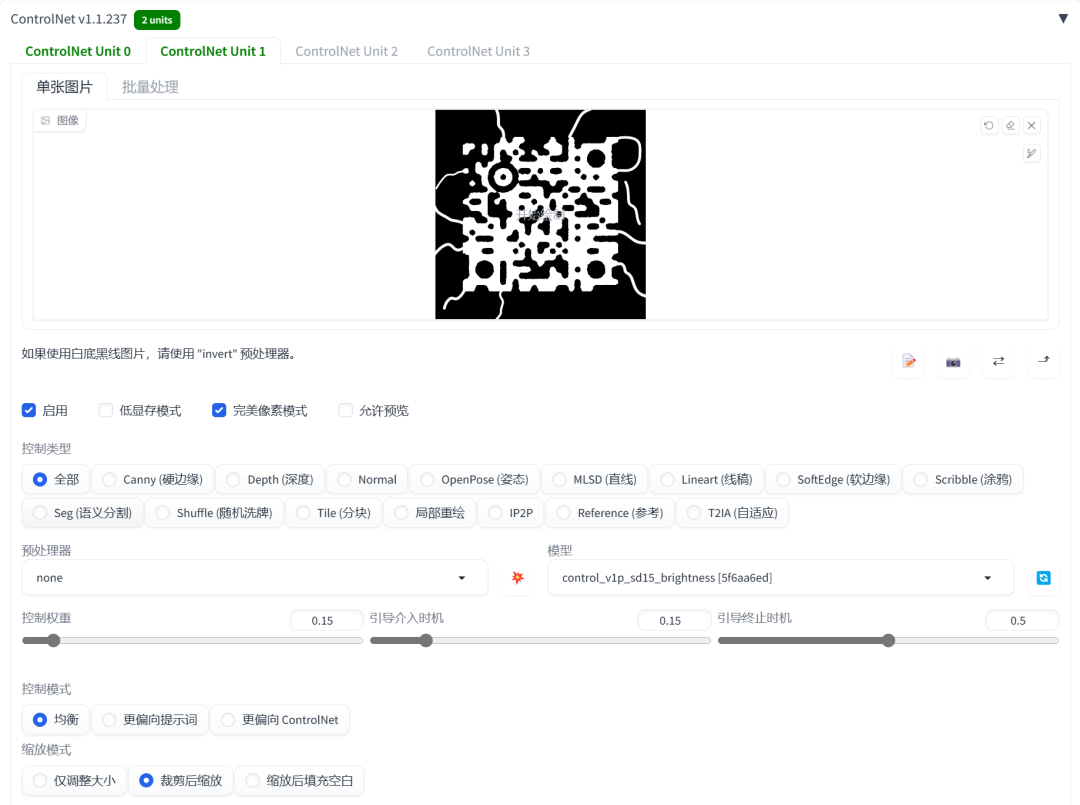
Task: Select Seg (语义分割) control type
Action: pyautogui.click(x=83, y=513)
